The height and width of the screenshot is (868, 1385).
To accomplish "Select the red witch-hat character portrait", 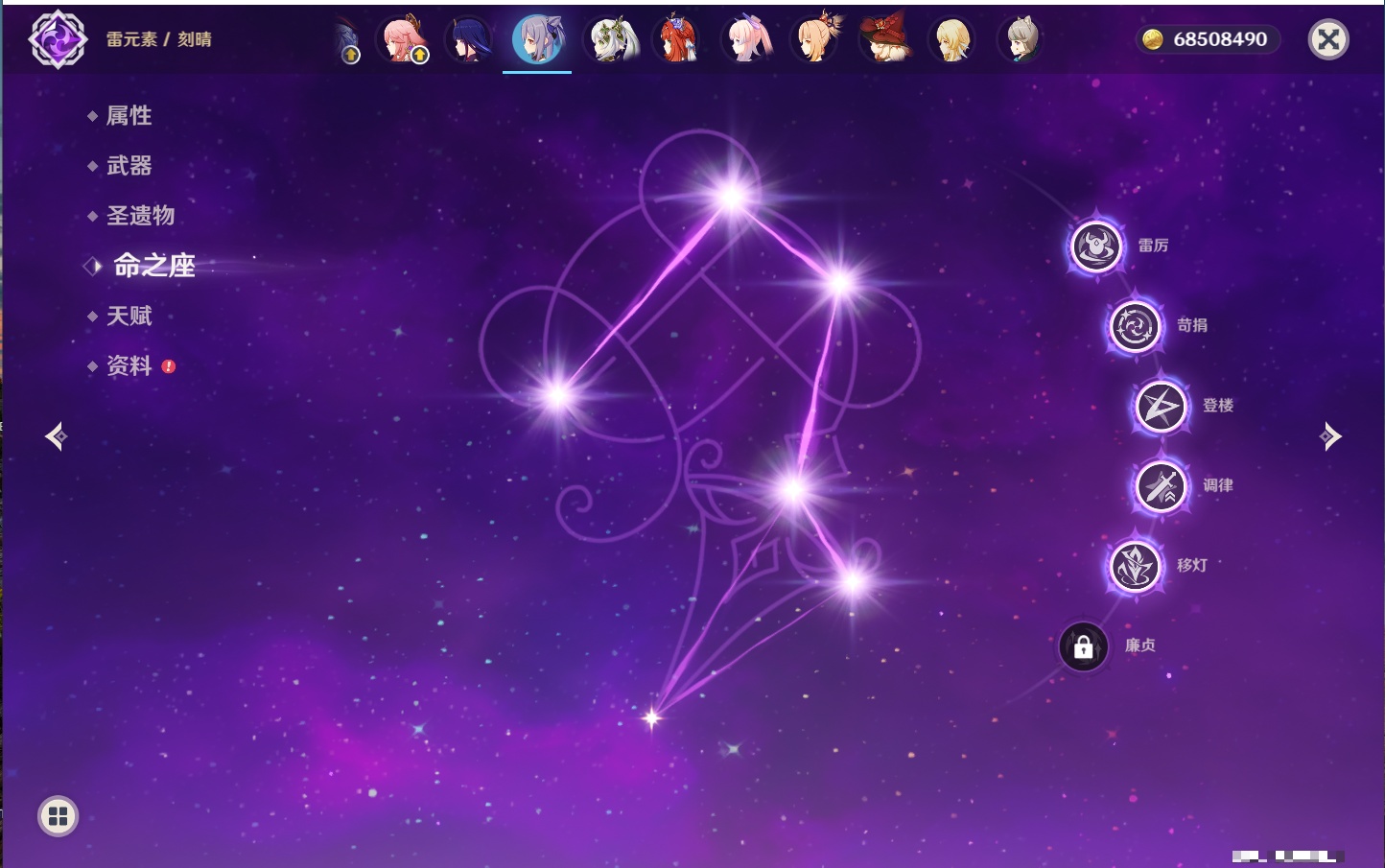I will pos(884,39).
